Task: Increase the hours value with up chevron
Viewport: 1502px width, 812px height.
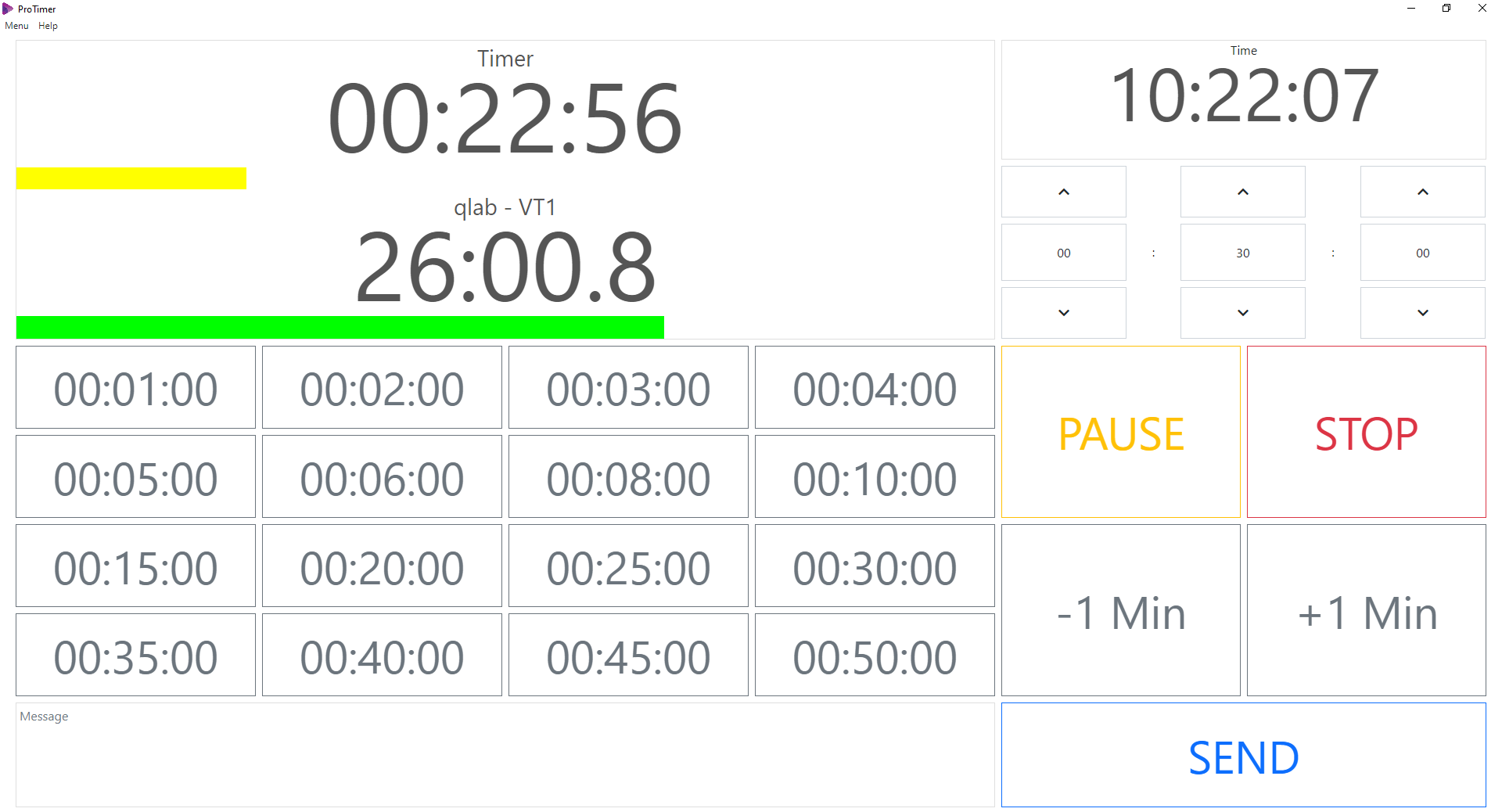Action: [x=1063, y=192]
